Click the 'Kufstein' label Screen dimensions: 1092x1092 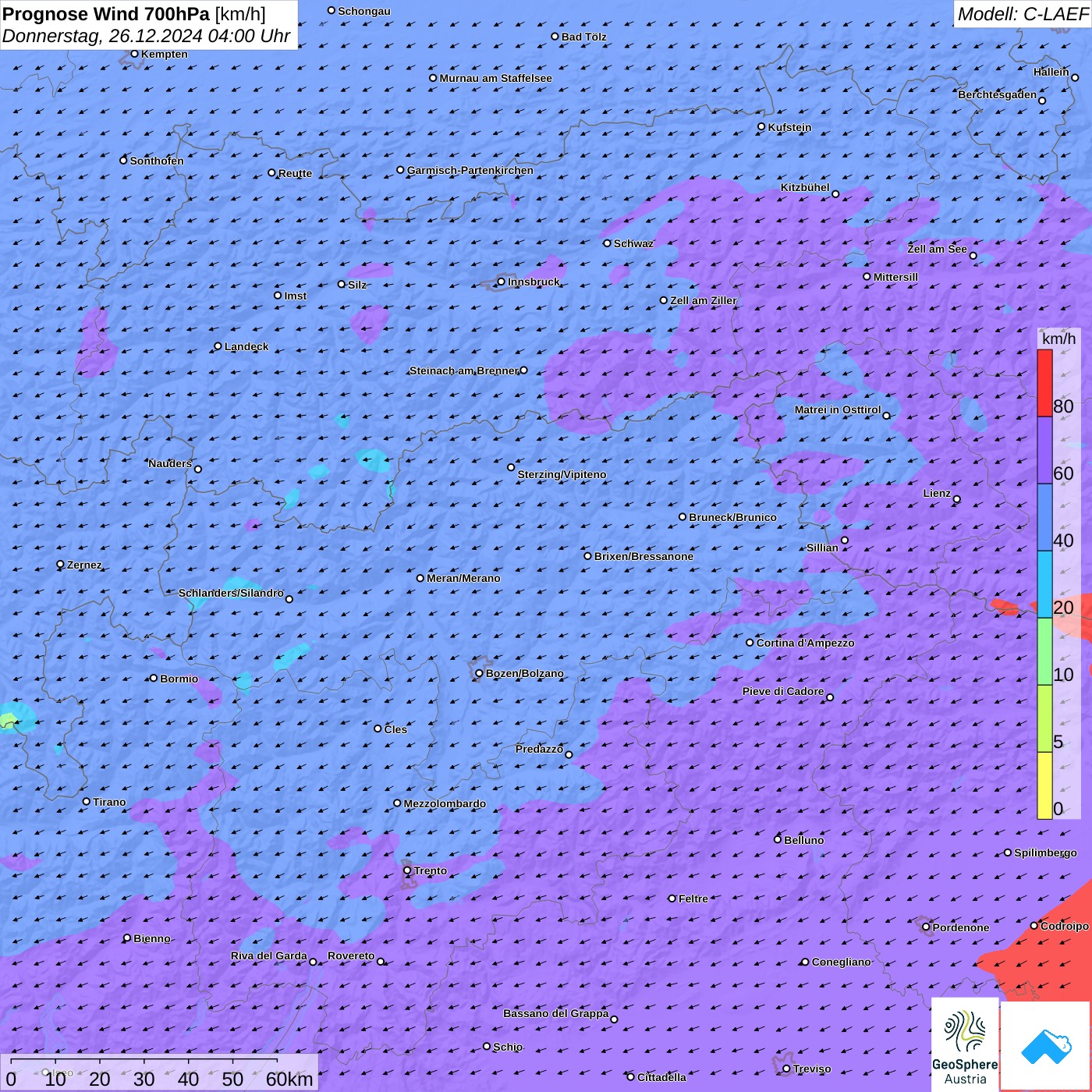point(789,127)
